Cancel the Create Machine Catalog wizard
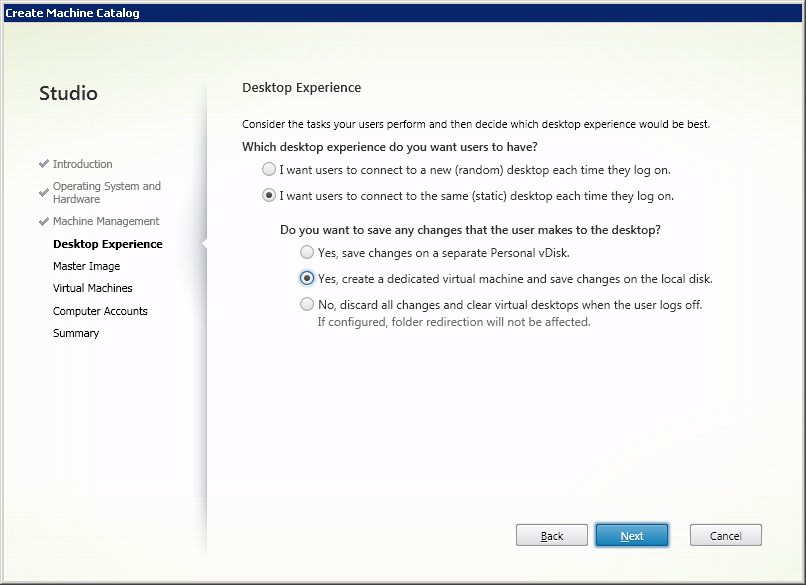The image size is (806, 585). tap(725, 536)
